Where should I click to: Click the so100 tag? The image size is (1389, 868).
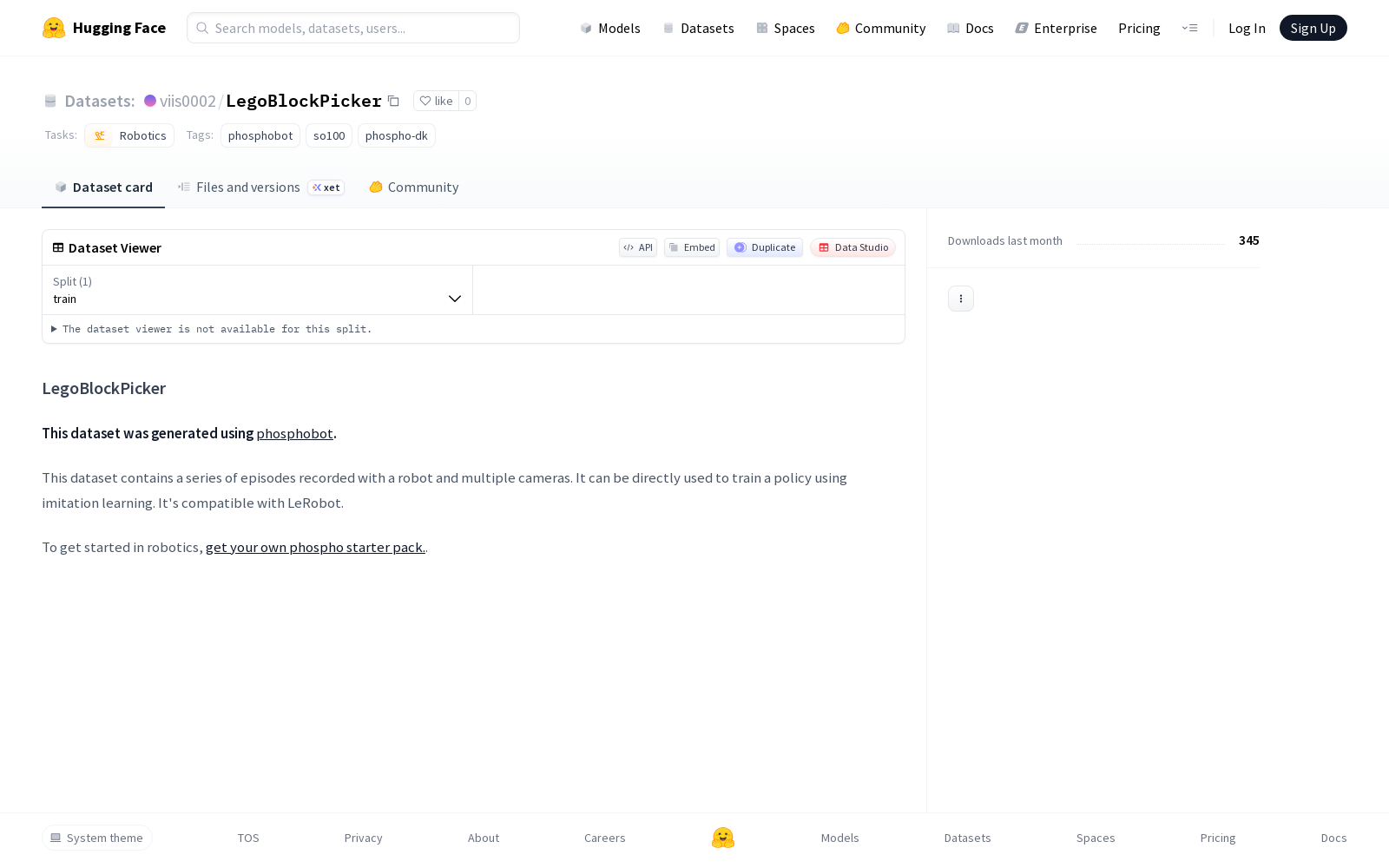(329, 135)
